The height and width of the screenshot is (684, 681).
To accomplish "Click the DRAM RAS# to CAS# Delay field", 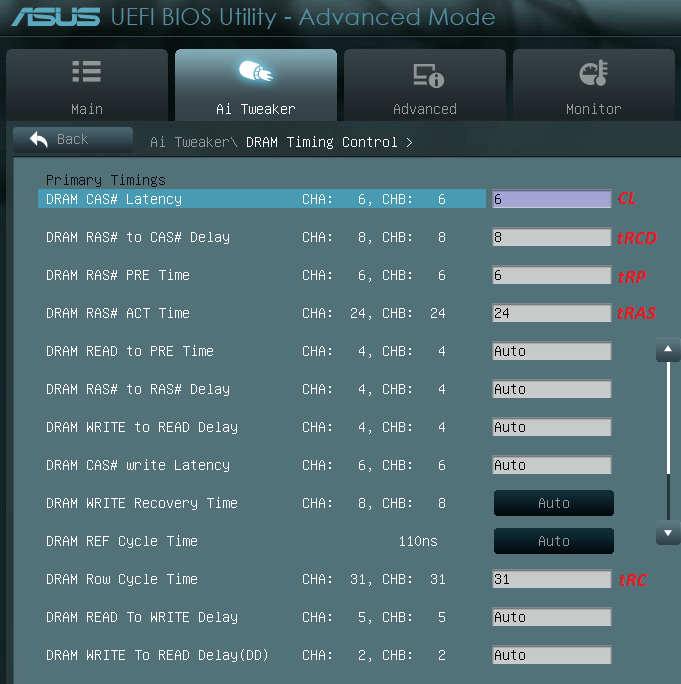I will click(x=551, y=237).
